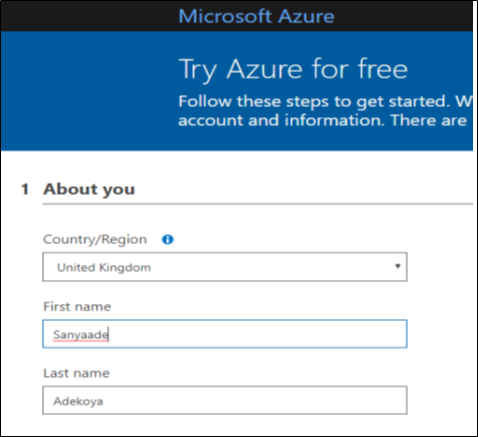
Task: Click the Country/Region info icon
Action: [167, 239]
